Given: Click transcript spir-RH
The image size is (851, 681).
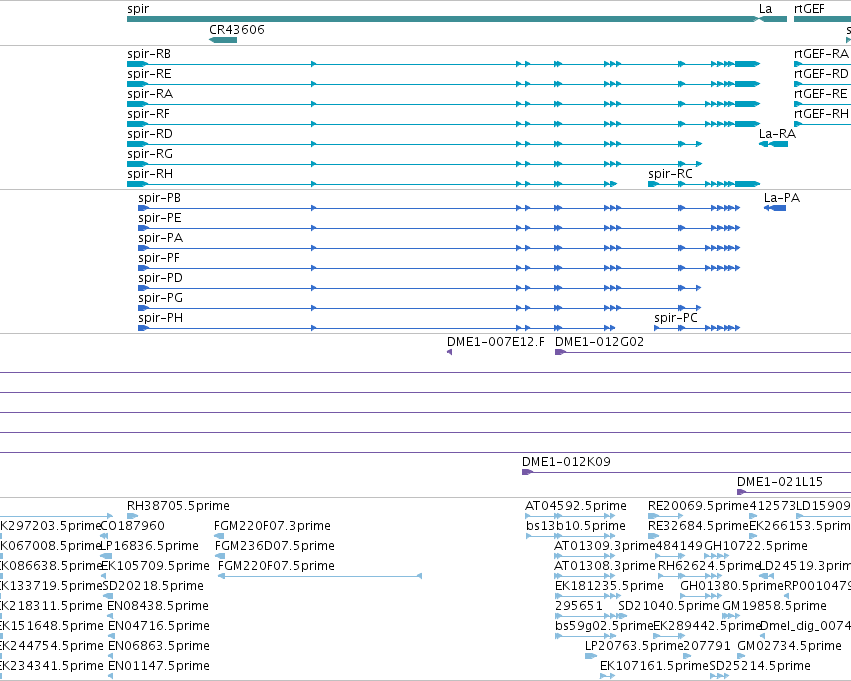Looking at the screenshot, I should tap(372, 184).
